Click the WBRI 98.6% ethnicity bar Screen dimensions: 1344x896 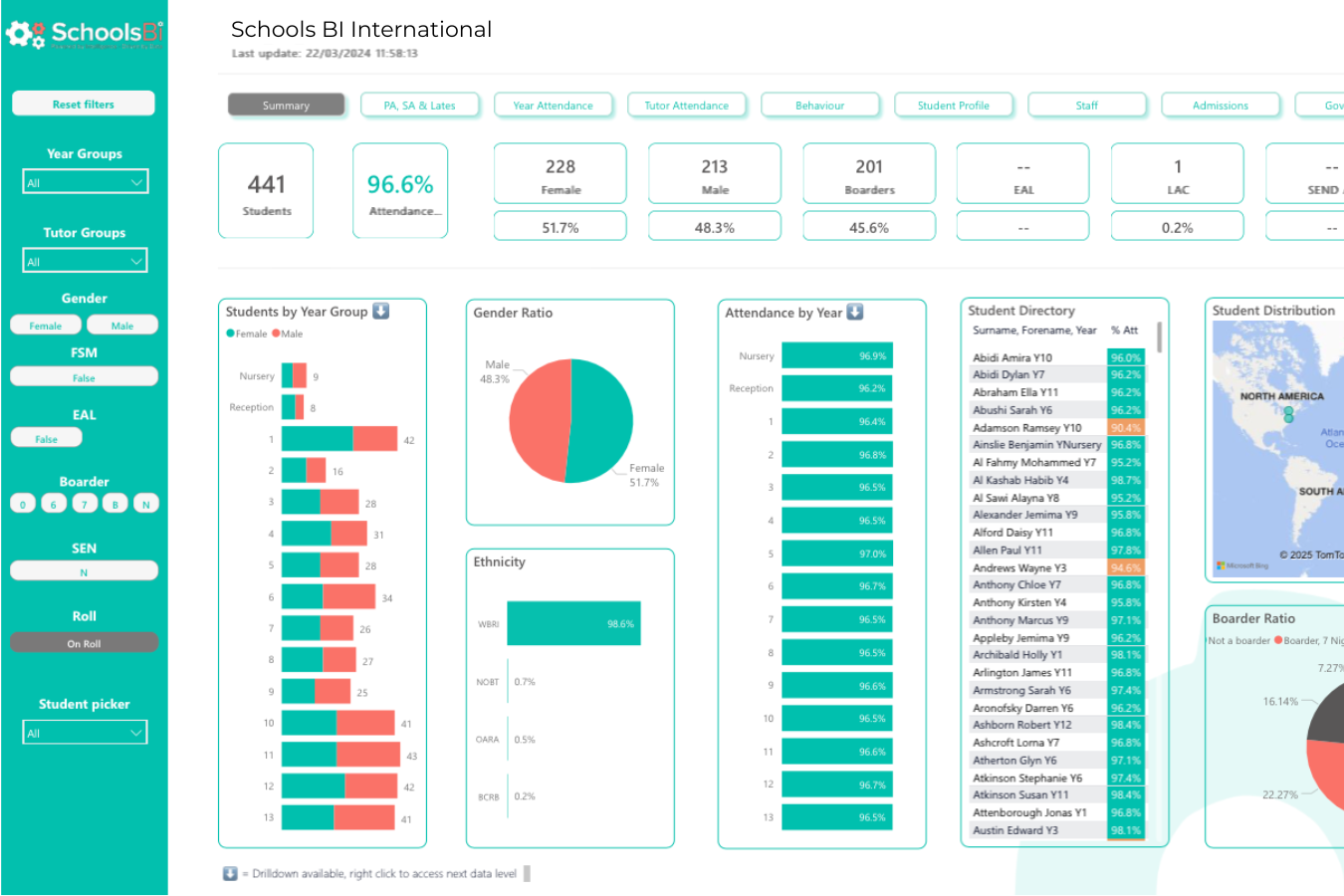(574, 623)
